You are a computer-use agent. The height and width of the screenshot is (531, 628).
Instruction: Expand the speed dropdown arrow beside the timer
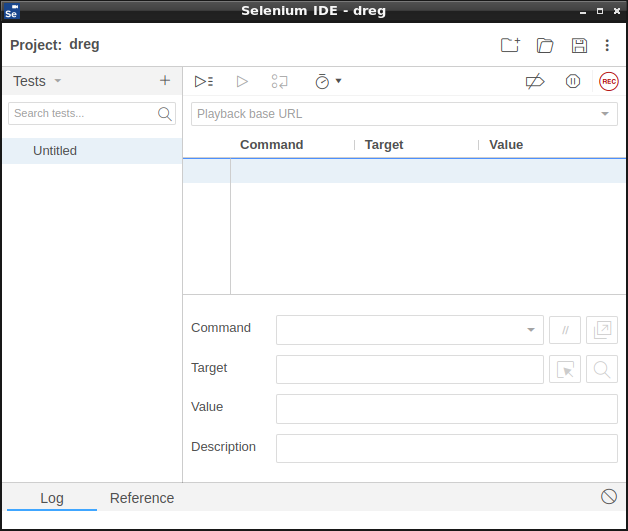tap(338, 81)
